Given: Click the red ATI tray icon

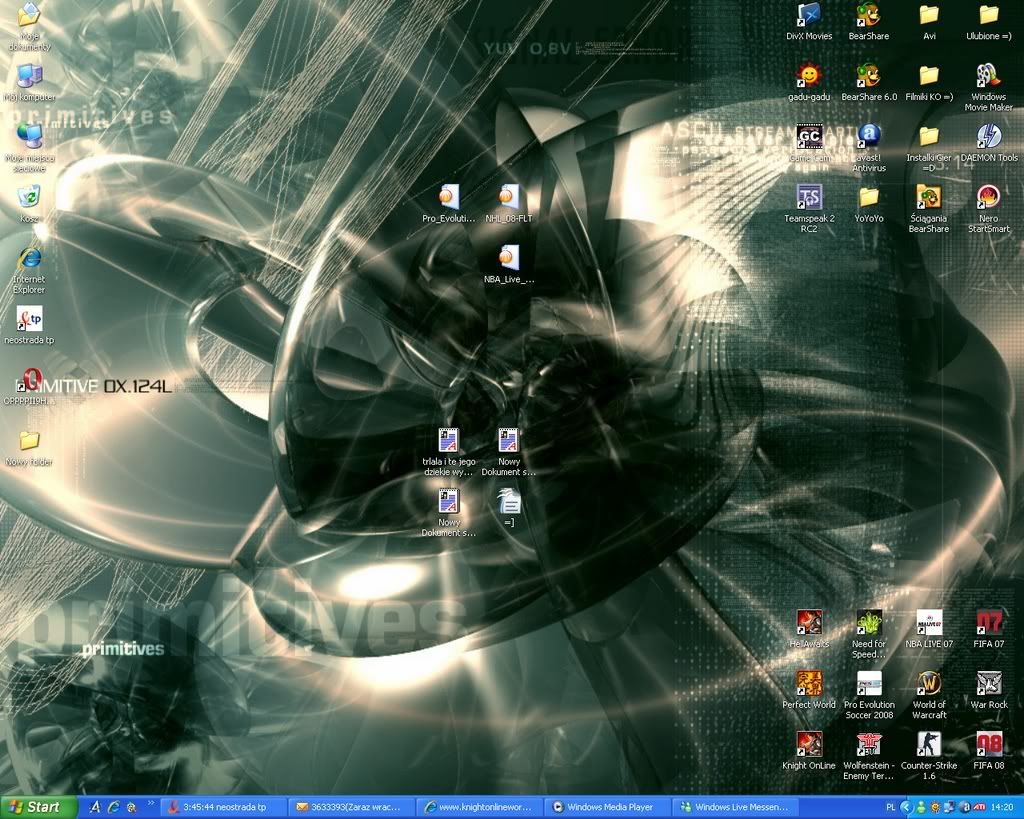Looking at the screenshot, I should [980, 808].
